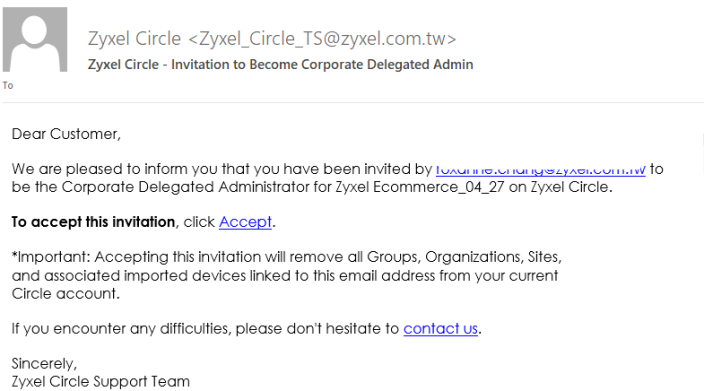Click the Zyxel Circle Support Team signature

[101, 382]
